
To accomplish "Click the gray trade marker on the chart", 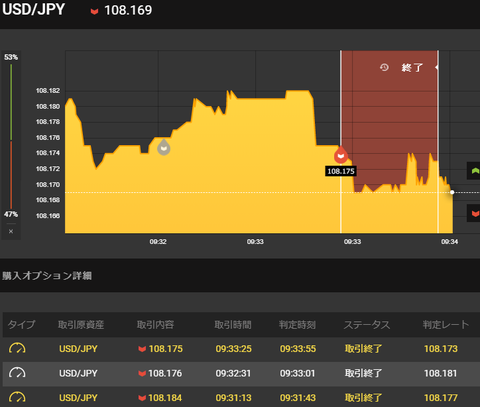I will [164, 147].
